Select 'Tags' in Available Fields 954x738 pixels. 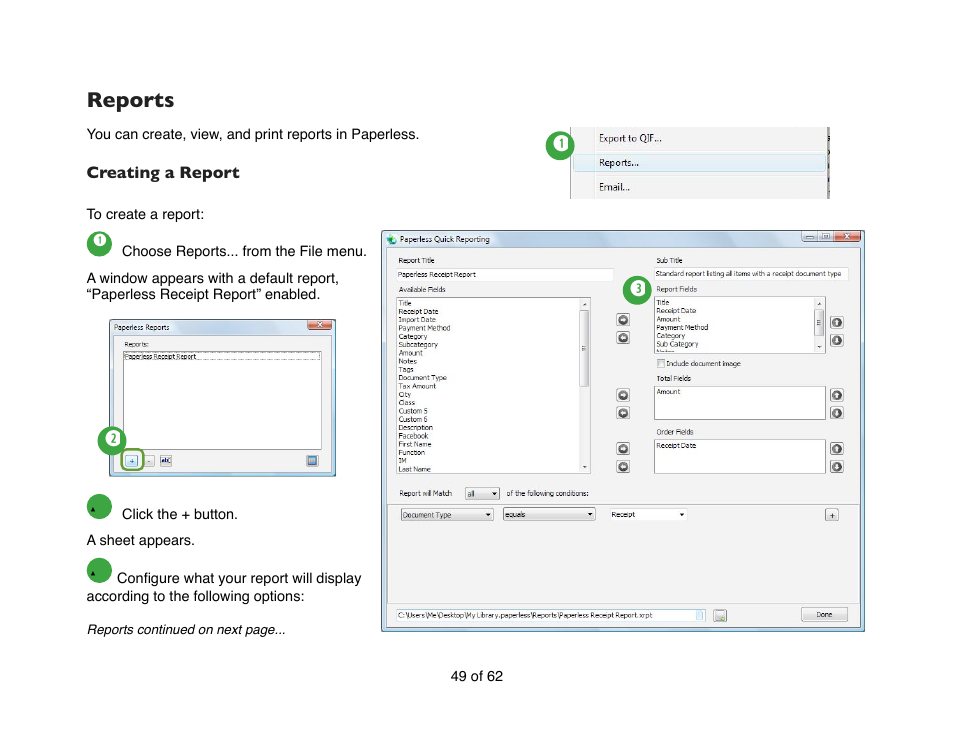(x=406, y=370)
